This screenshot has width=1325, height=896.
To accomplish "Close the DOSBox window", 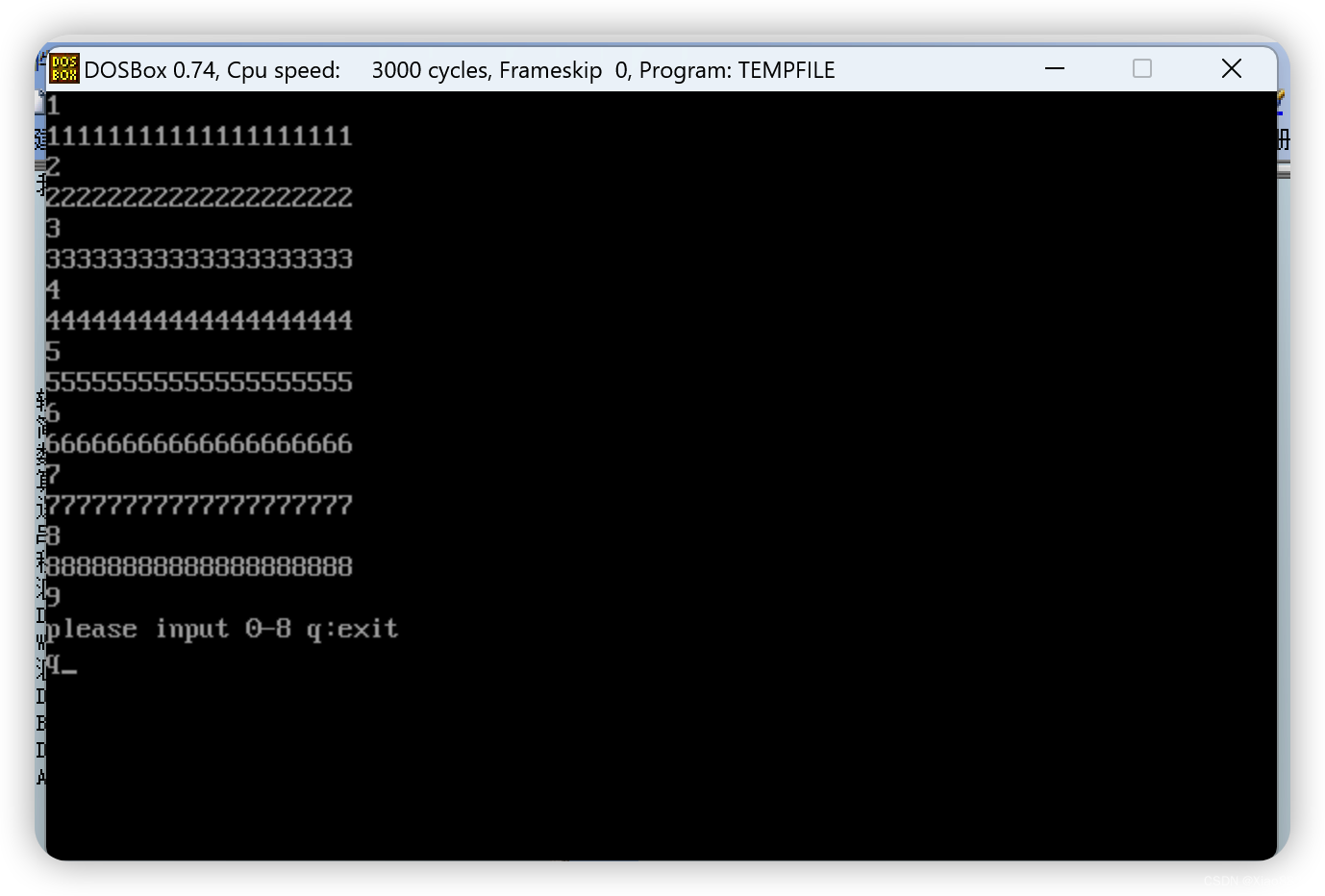I will [1232, 69].
